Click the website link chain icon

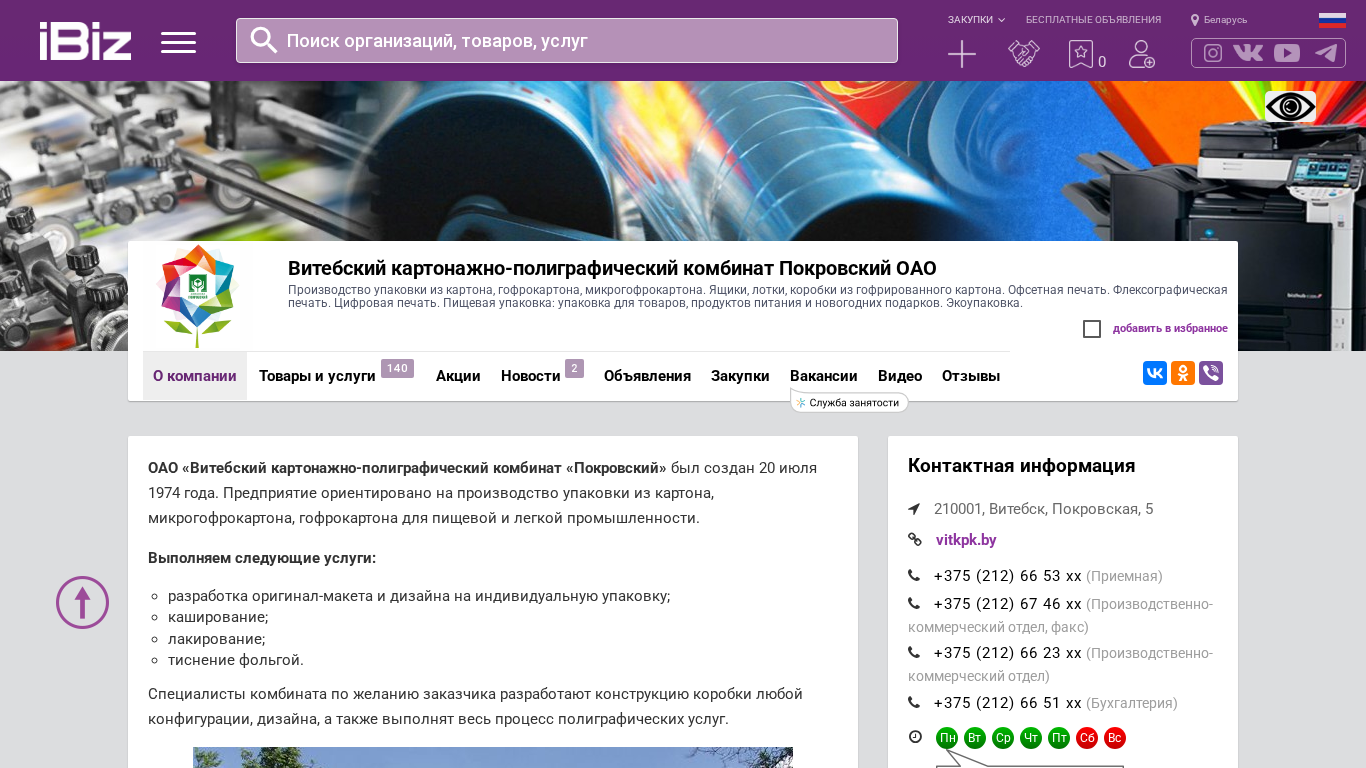click(x=915, y=540)
